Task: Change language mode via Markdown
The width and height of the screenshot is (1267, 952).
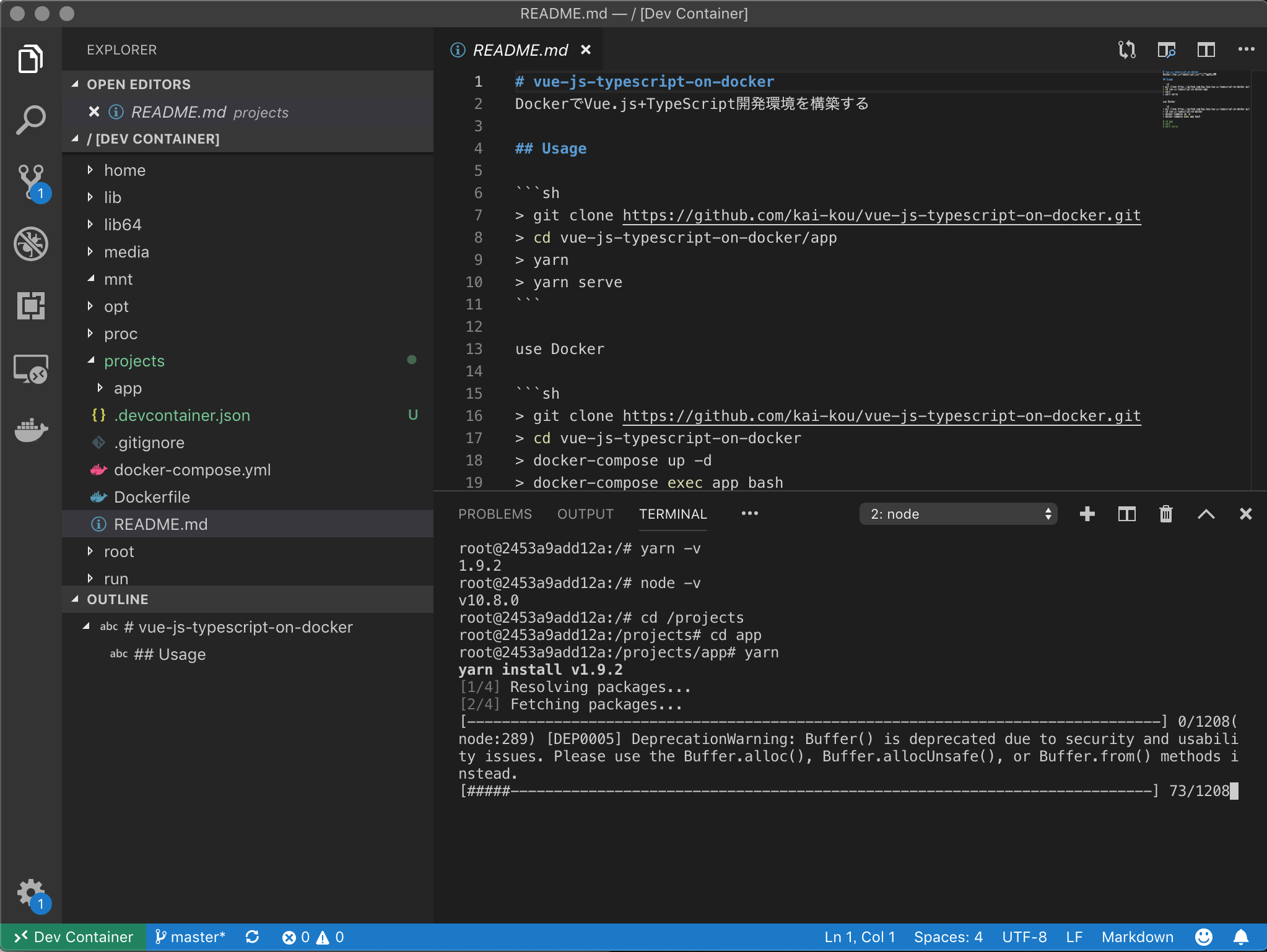Action: (1137, 937)
